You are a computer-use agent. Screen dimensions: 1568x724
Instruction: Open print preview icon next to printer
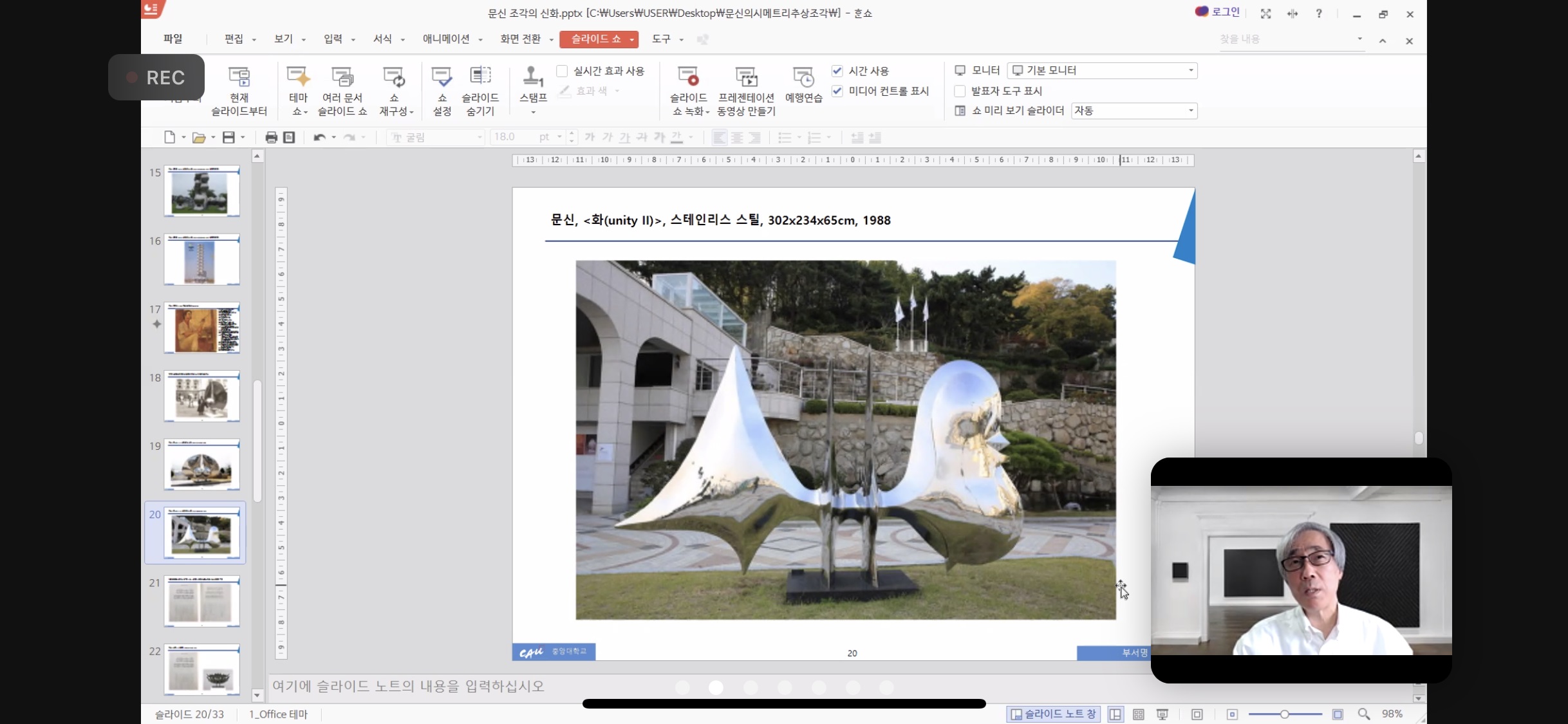289,137
